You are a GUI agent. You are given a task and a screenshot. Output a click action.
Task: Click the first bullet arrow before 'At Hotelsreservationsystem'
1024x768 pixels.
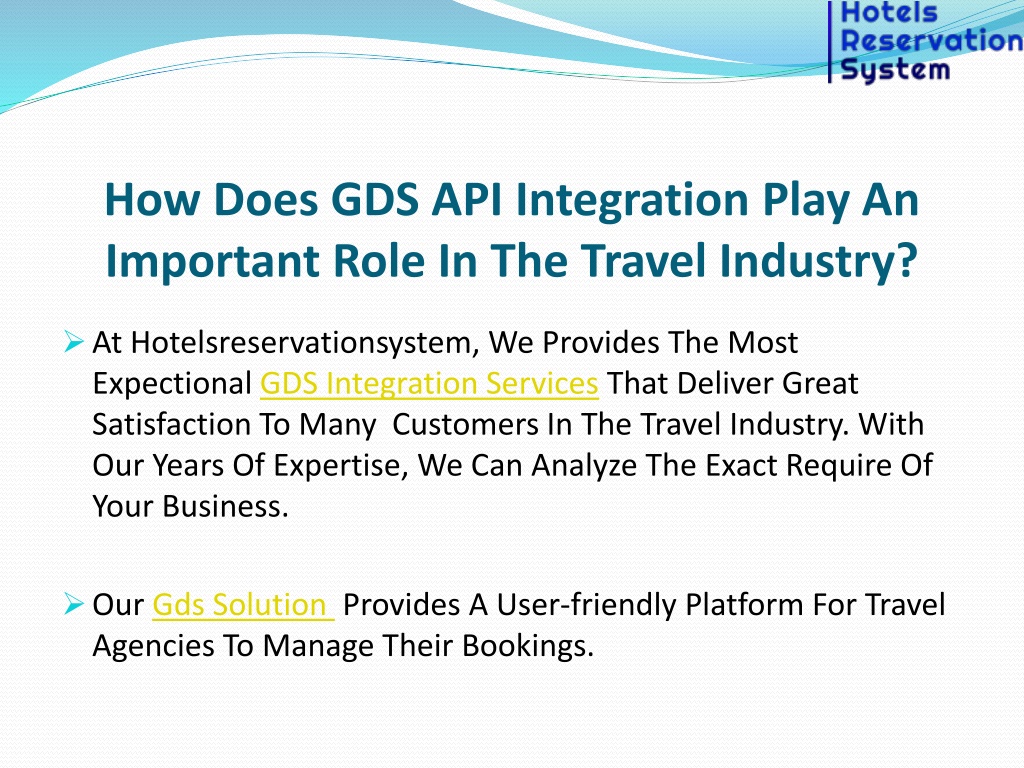[74, 342]
